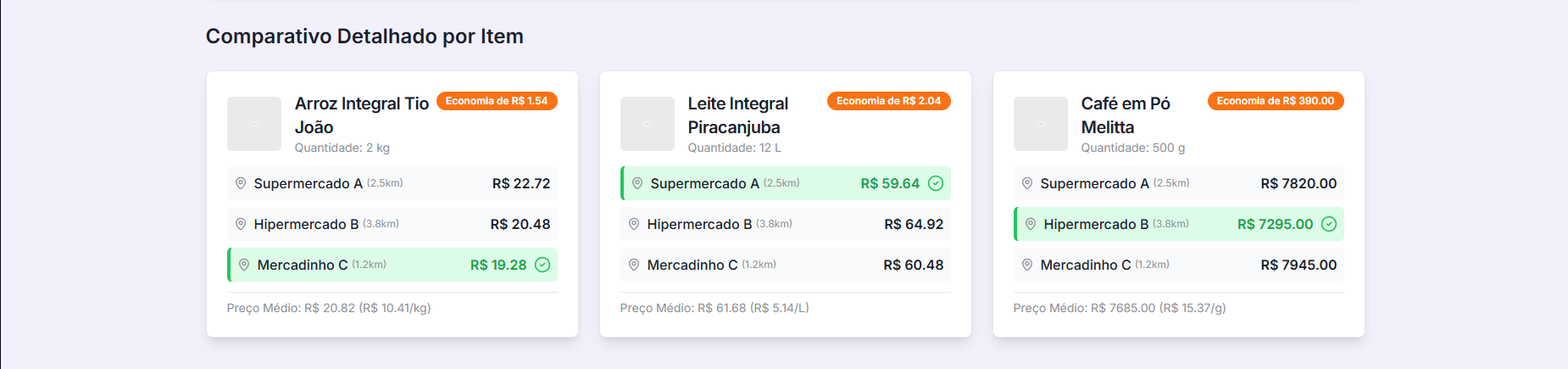The image size is (1568, 369).
Task: Select the Supermercado A R$ 7820.00 row
Action: (1179, 183)
